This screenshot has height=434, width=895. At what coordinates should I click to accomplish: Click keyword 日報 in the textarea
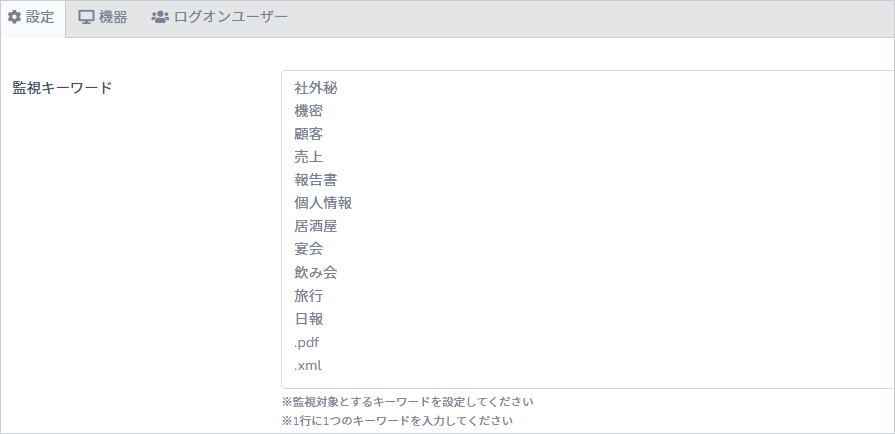pyautogui.click(x=309, y=319)
